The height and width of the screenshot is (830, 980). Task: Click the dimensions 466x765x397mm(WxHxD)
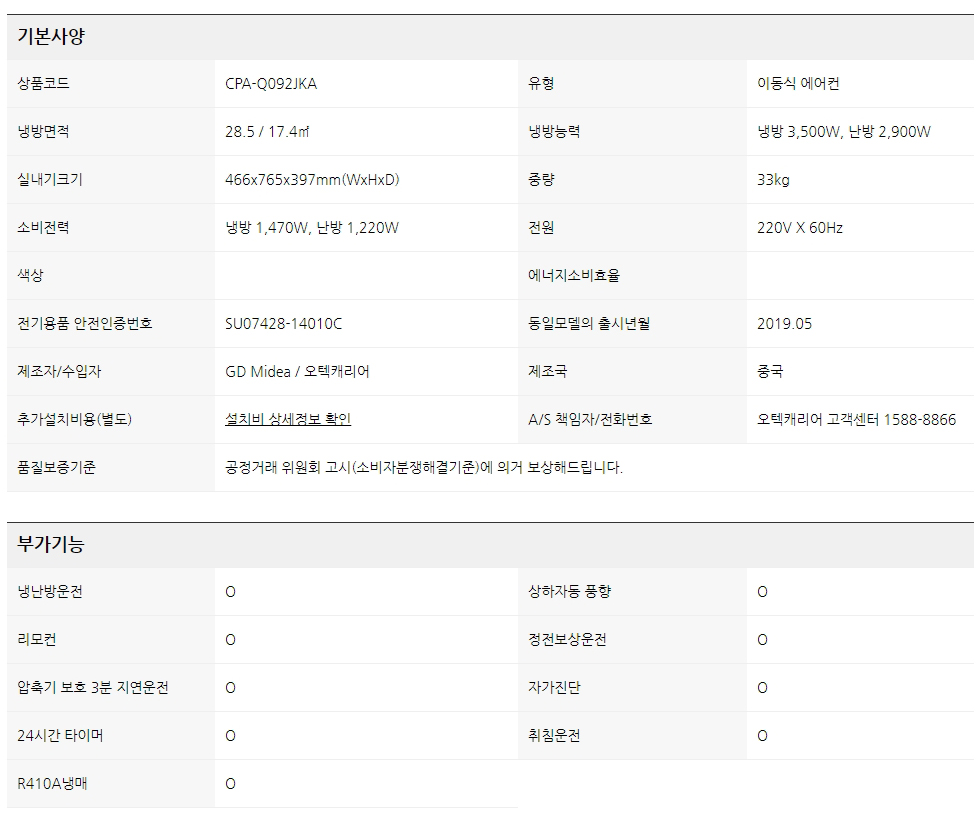point(312,180)
